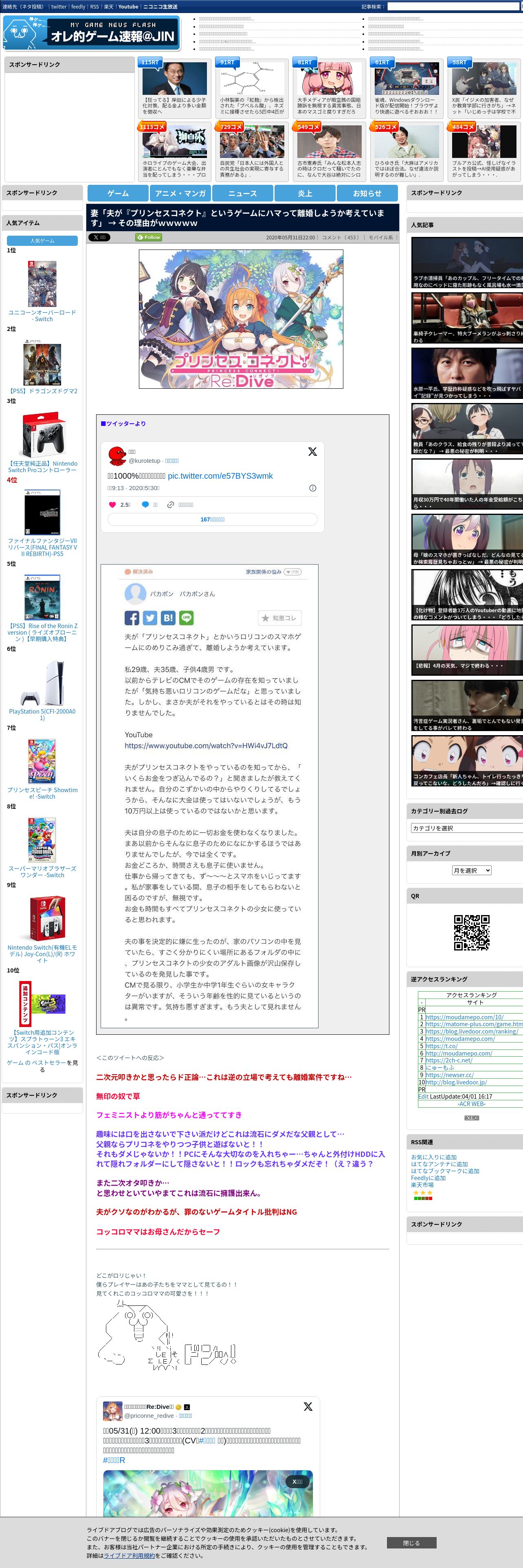Switch to the ゲーム tab
The height and width of the screenshot is (1568, 523).
pos(118,193)
